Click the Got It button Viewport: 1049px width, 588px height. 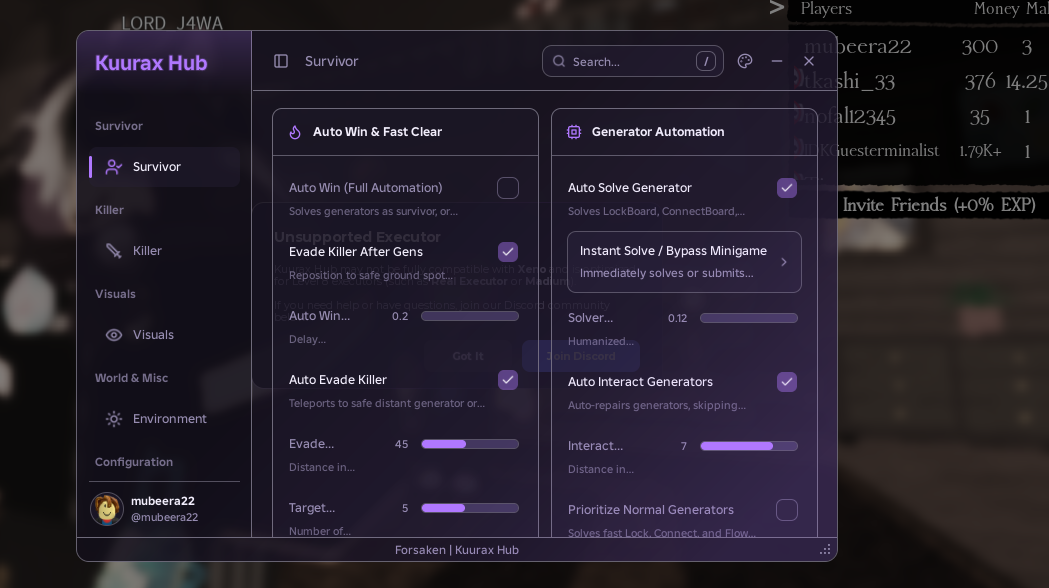[x=468, y=356]
